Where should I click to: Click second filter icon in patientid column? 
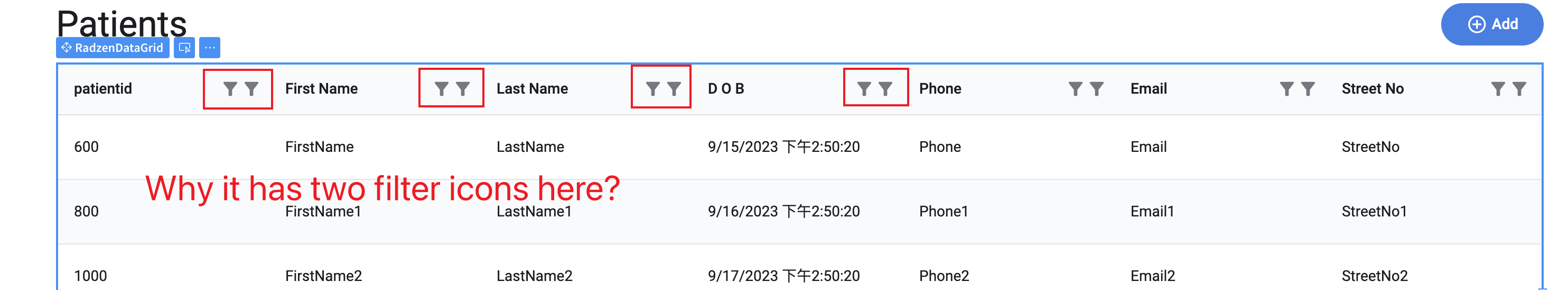pos(251,89)
